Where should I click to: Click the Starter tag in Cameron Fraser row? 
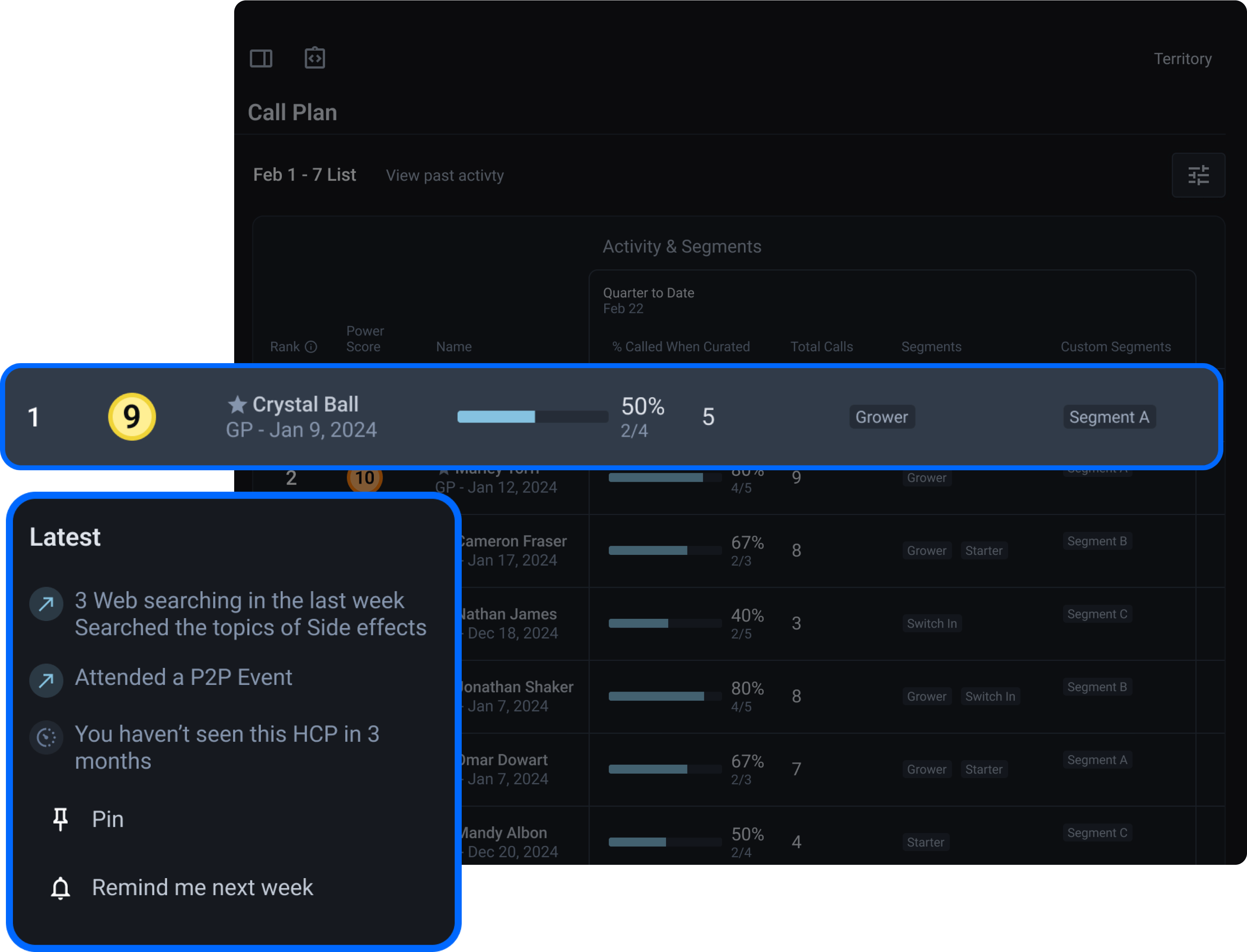point(984,551)
